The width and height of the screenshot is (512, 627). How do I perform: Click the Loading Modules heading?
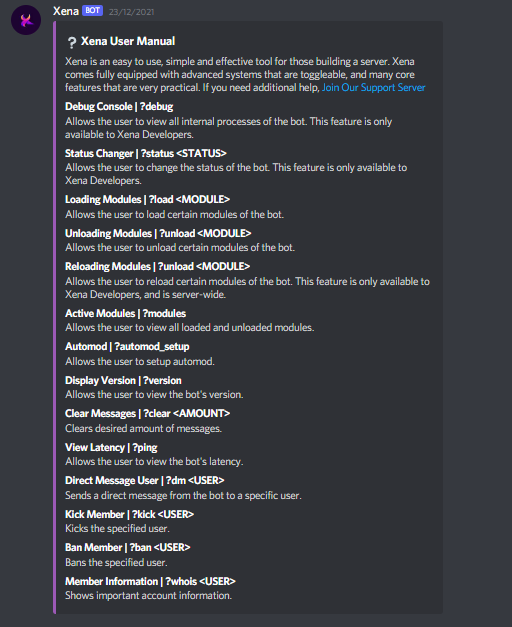[x=147, y=199]
